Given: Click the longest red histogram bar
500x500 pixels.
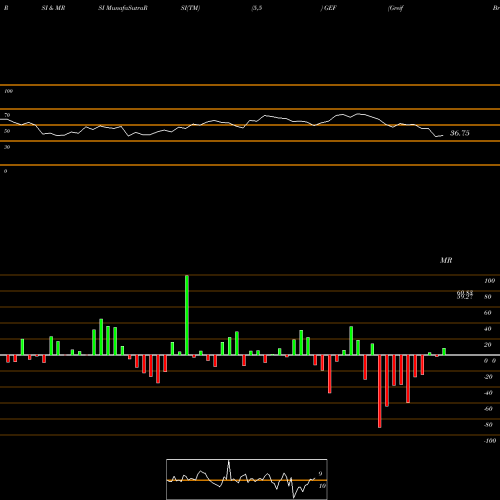Looking at the screenshot, I should 380,391.
